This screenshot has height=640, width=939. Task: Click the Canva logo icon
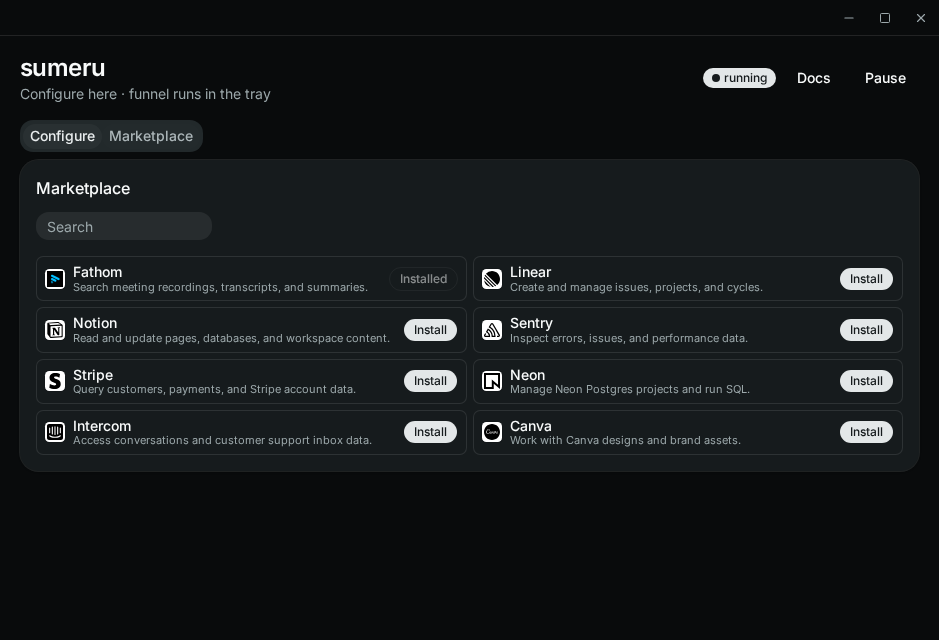[492, 432]
